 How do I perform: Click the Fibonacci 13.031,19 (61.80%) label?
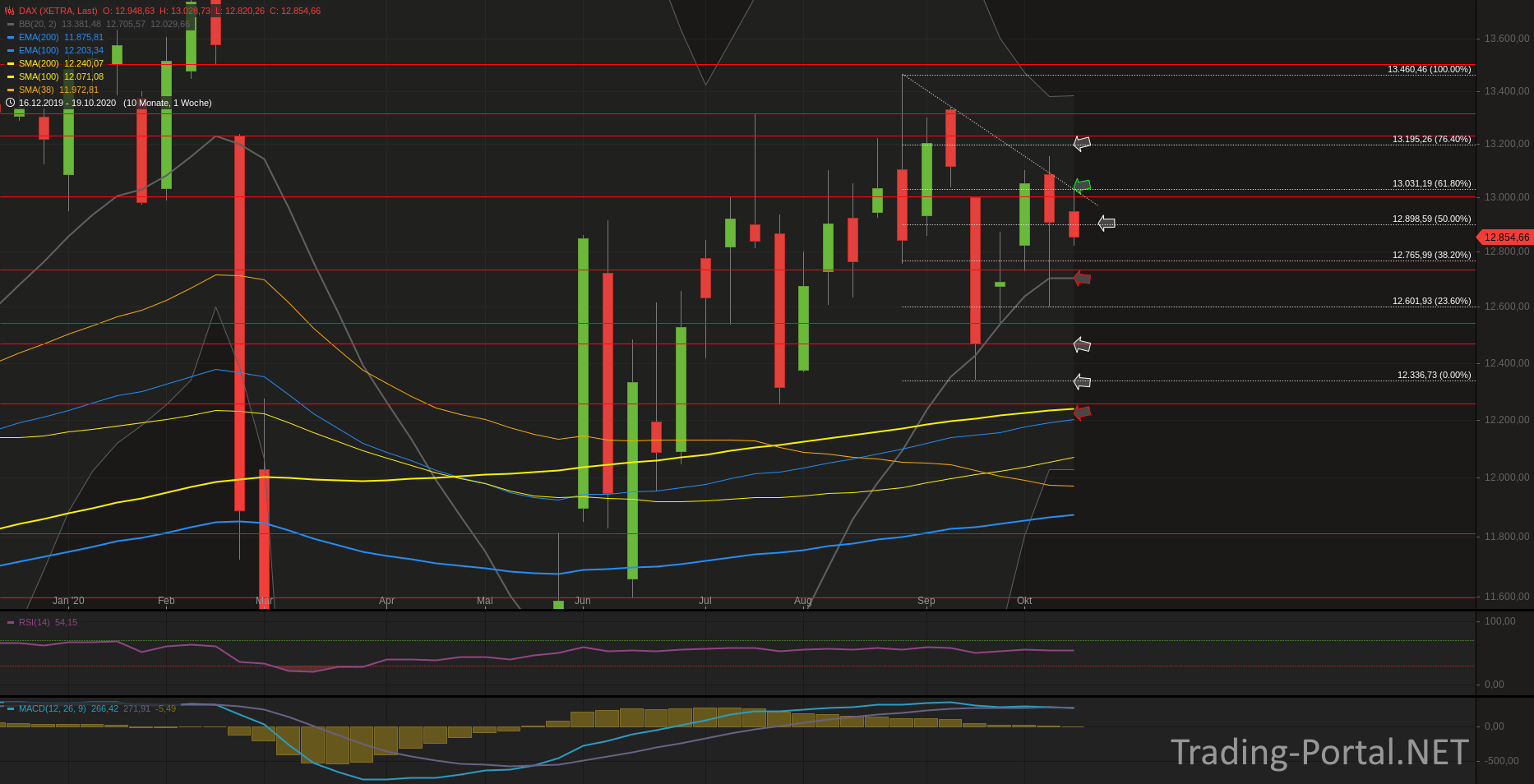pyautogui.click(x=1431, y=183)
